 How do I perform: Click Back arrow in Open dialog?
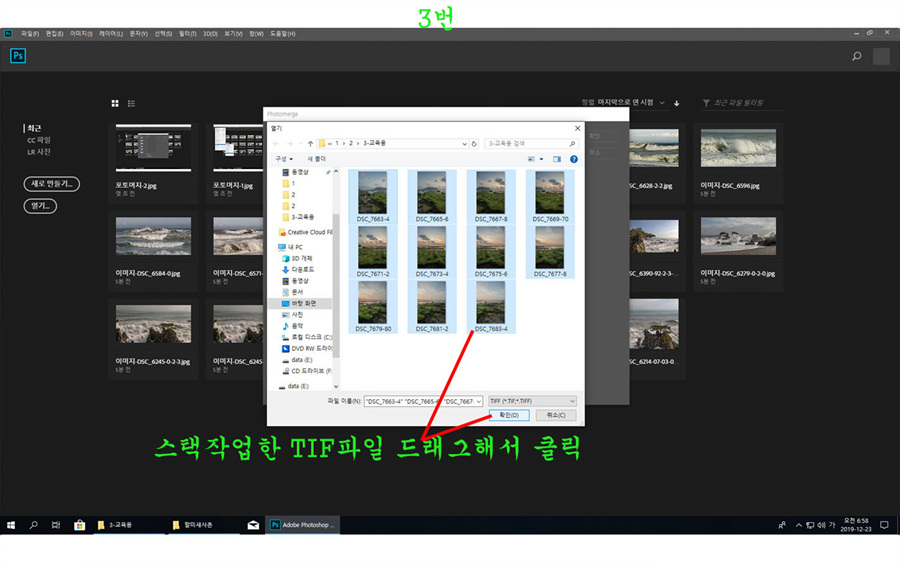coord(276,143)
